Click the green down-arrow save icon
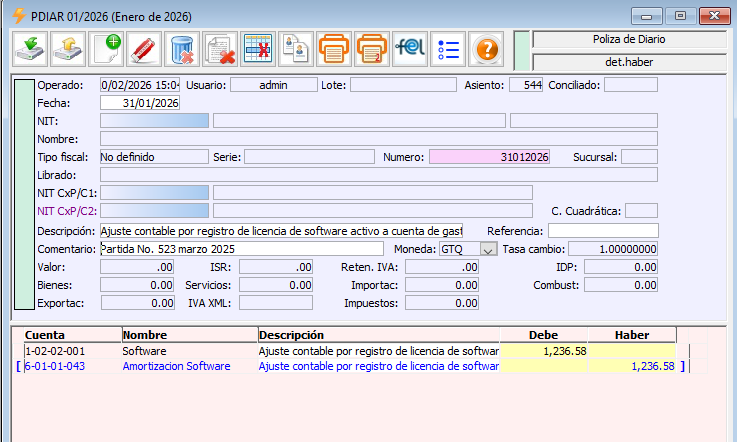This screenshot has width=737, height=442. click(31, 48)
